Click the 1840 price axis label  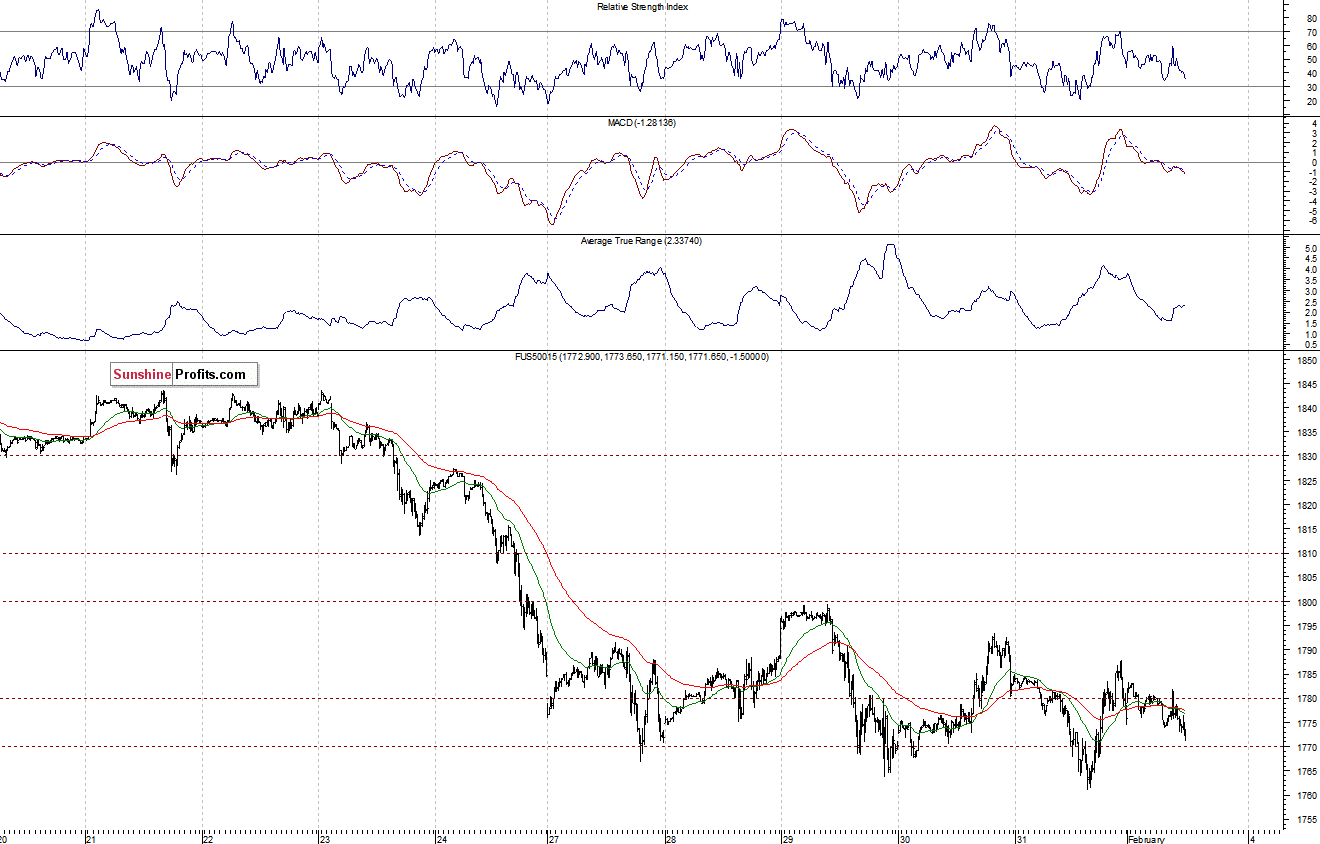point(1306,408)
